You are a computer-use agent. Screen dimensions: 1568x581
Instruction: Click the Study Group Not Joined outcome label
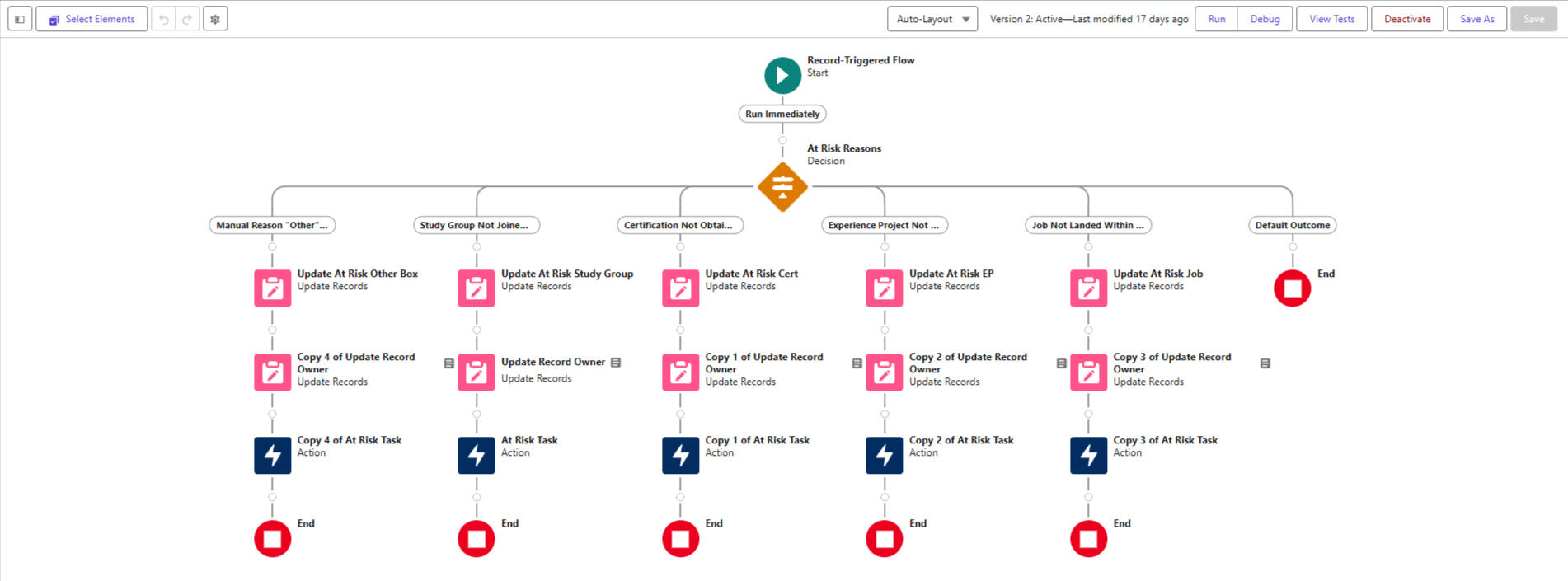pos(476,225)
